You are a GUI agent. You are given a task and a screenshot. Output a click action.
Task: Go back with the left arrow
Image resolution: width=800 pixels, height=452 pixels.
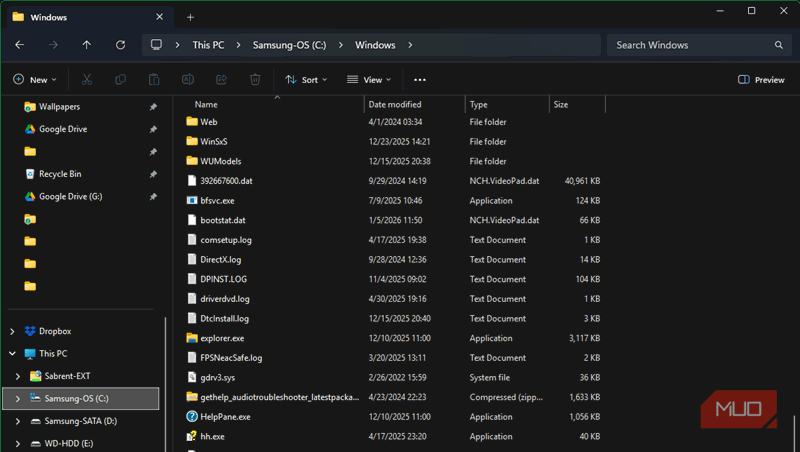(x=19, y=45)
